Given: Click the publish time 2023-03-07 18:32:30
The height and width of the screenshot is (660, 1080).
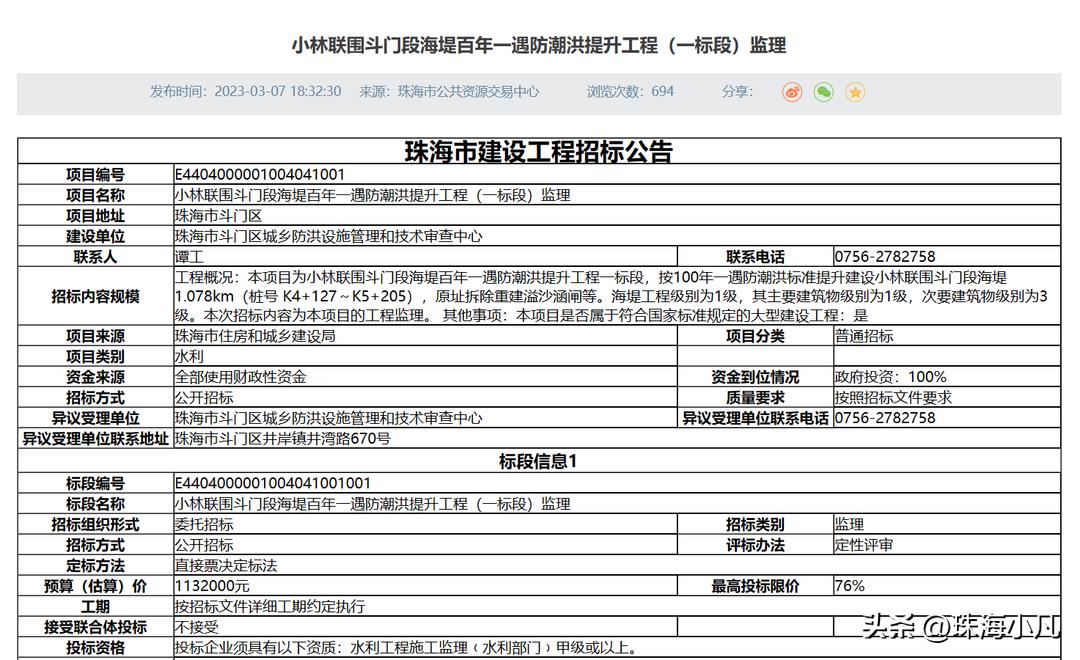Looking at the screenshot, I should pyautogui.click(x=279, y=92).
